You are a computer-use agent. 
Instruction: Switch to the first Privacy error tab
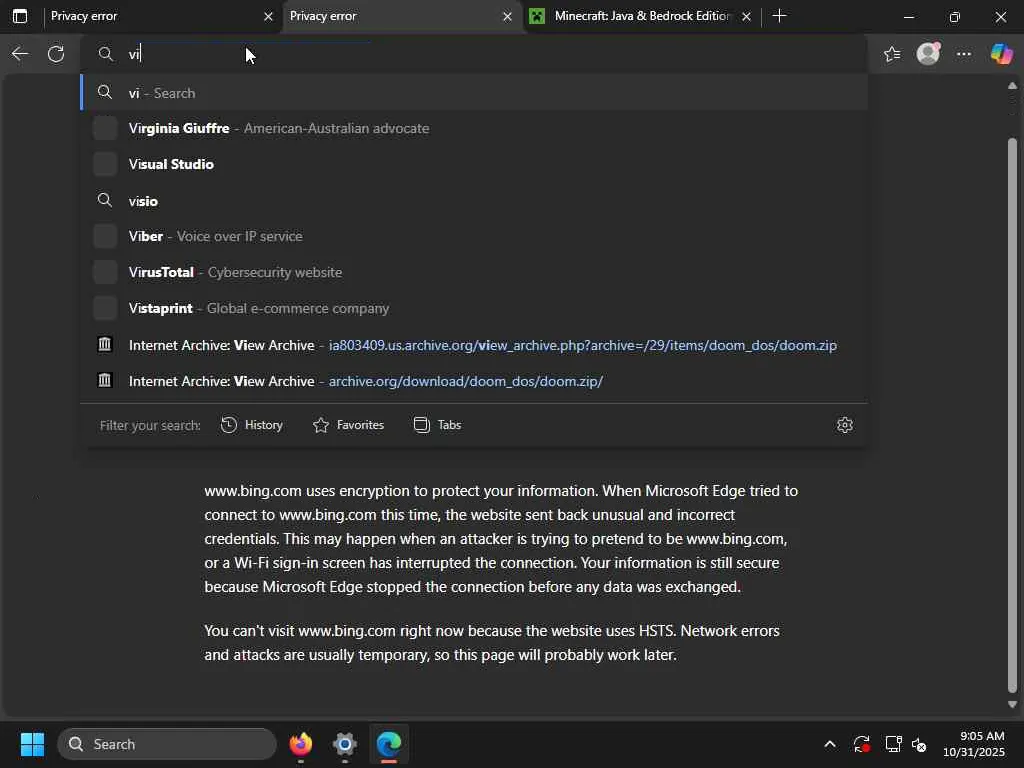pos(160,16)
